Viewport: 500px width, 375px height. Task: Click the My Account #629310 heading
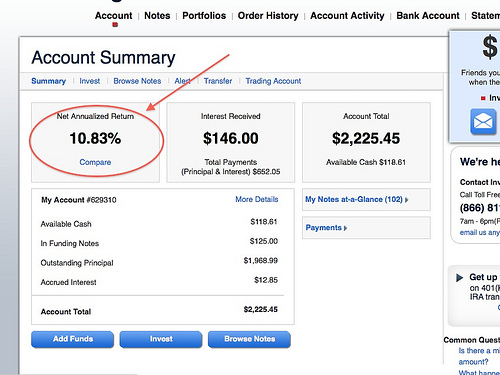(x=79, y=200)
